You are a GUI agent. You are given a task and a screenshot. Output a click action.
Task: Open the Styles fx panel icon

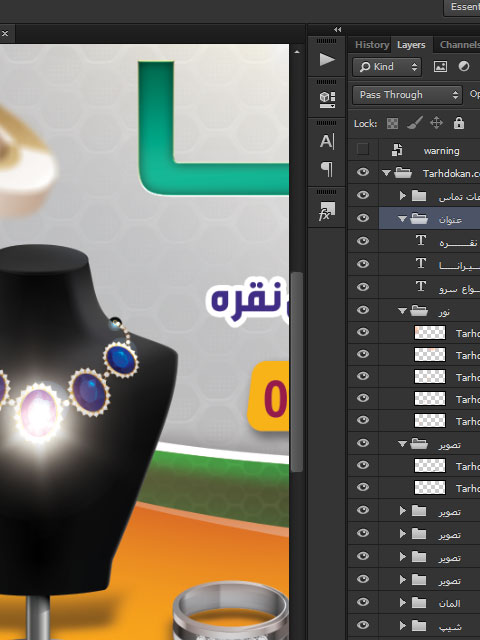coord(327,211)
